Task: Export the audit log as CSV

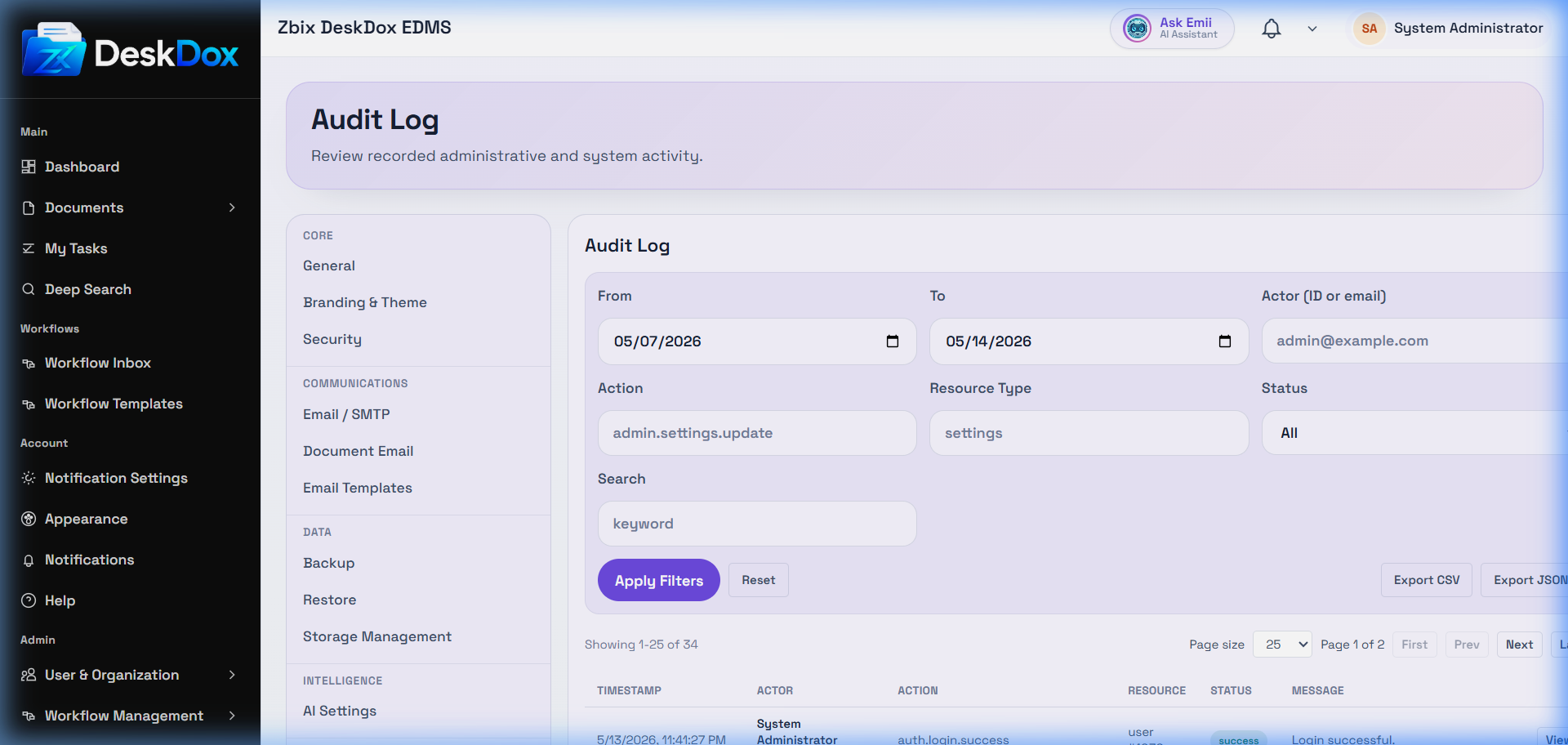Action: tap(1427, 580)
